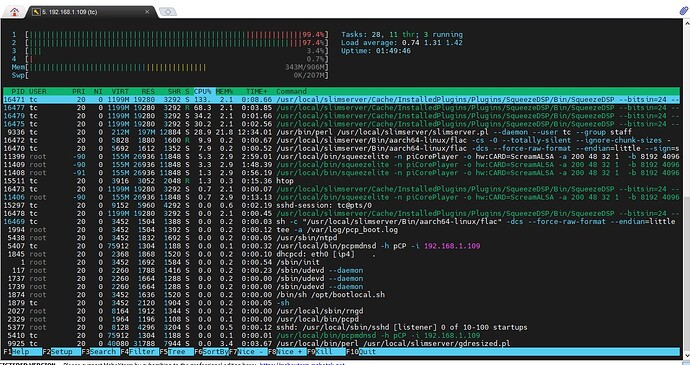The height and width of the screenshot is (365, 690).
Task: Sort by VIRT column header
Action: [120, 92]
